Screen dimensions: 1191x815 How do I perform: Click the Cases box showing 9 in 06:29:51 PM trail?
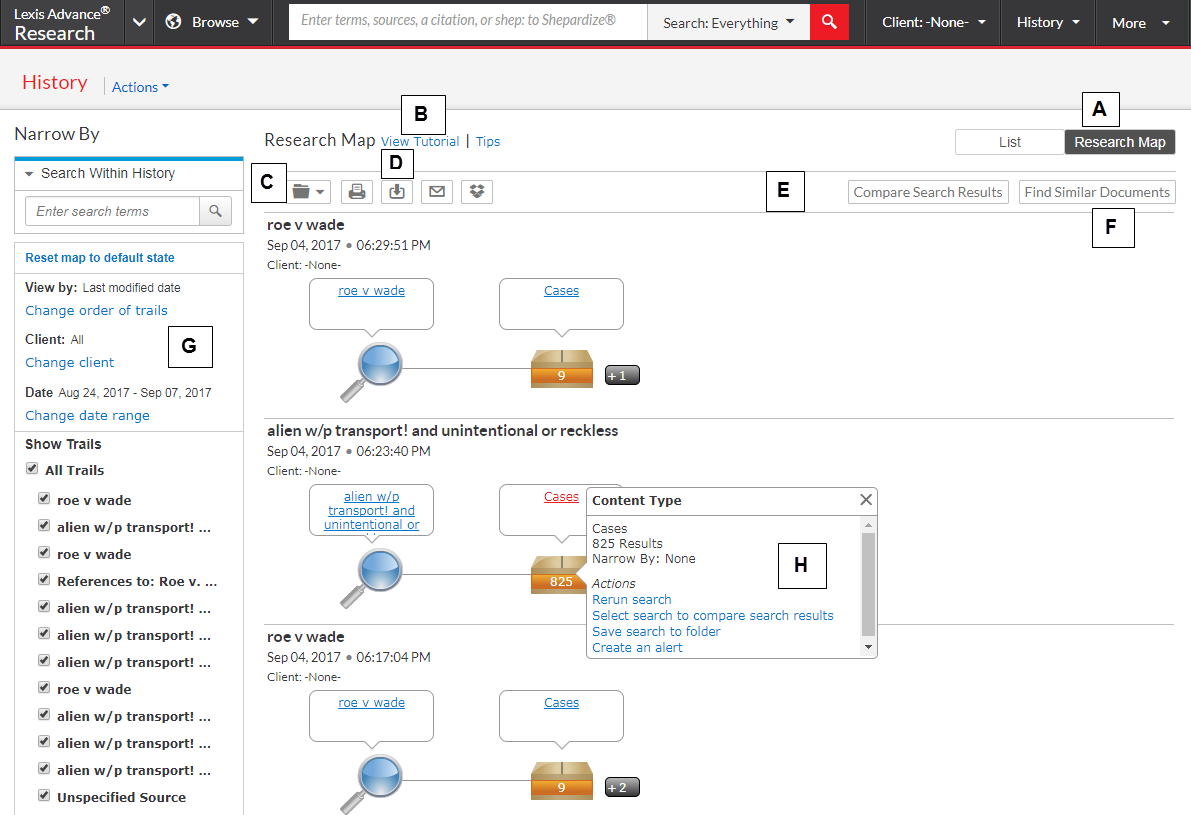point(561,368)
